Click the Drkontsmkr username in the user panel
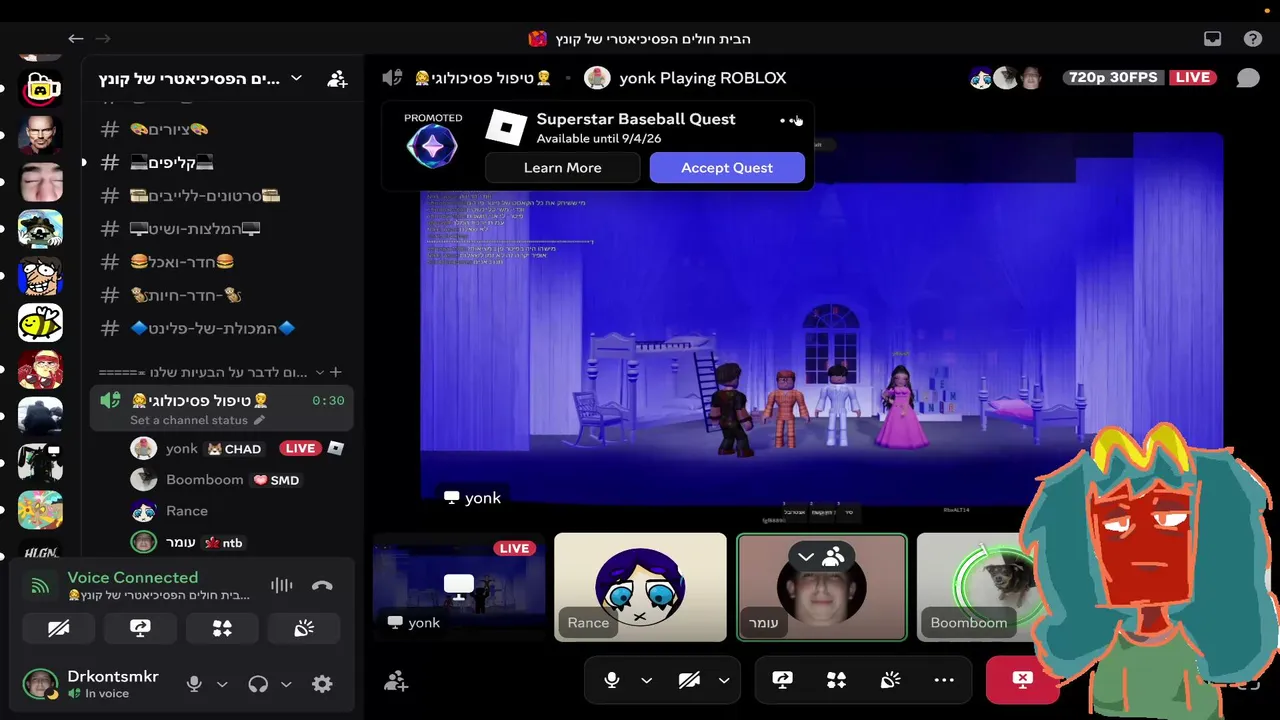 [x=113, y=677]
